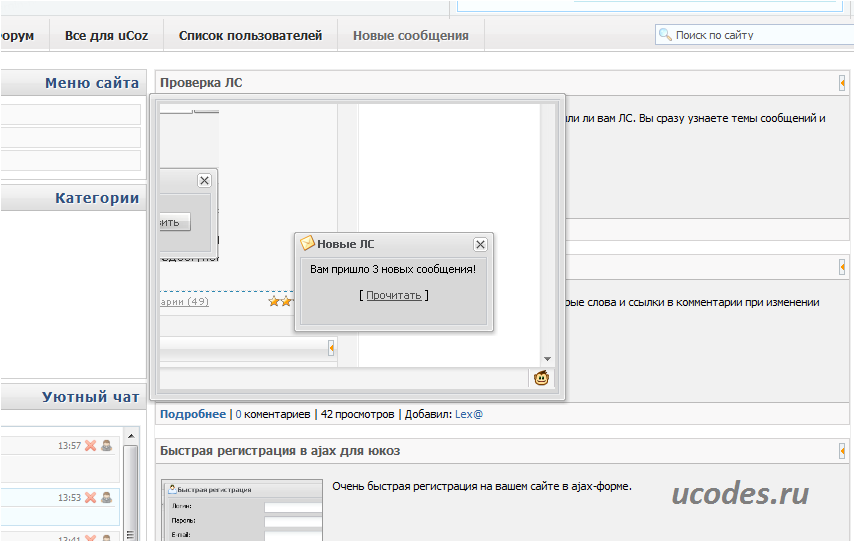The width and height of the screenshot is (854, 542).
Task: Click the 13:53 timestamp in chat
Action: point(69,498)
